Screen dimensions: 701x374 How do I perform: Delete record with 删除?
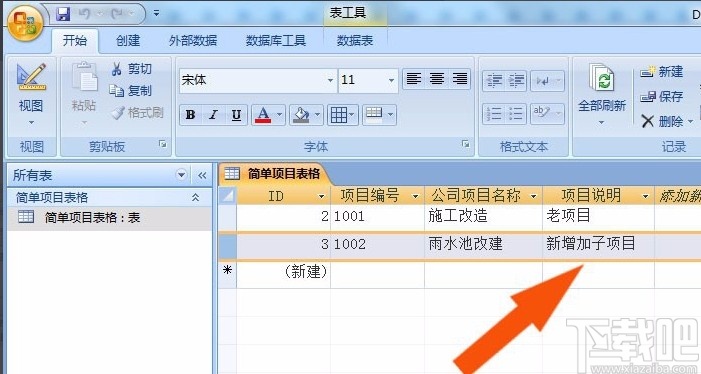tap(663, 121)
